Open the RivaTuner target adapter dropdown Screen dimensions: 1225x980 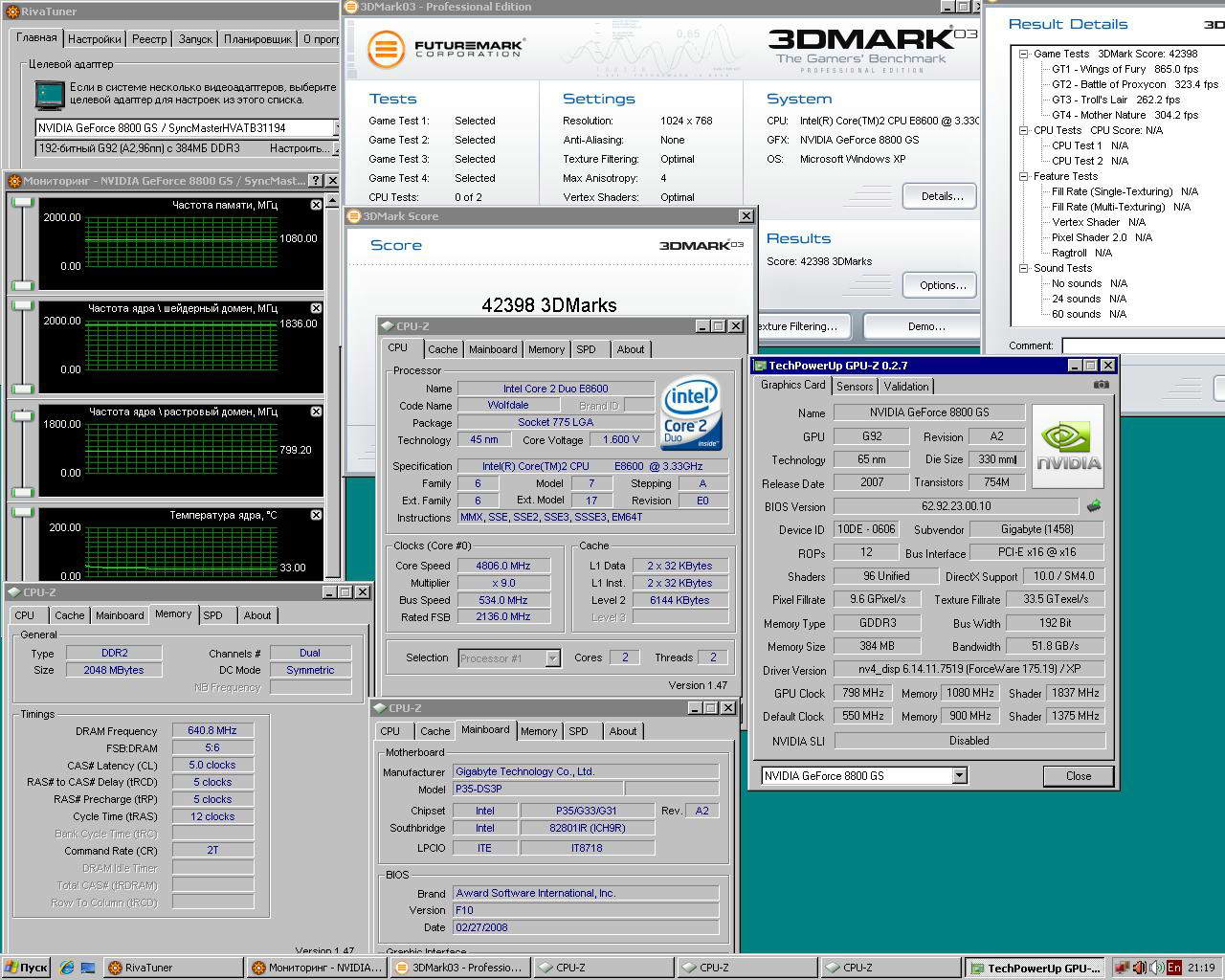[336, 127]
